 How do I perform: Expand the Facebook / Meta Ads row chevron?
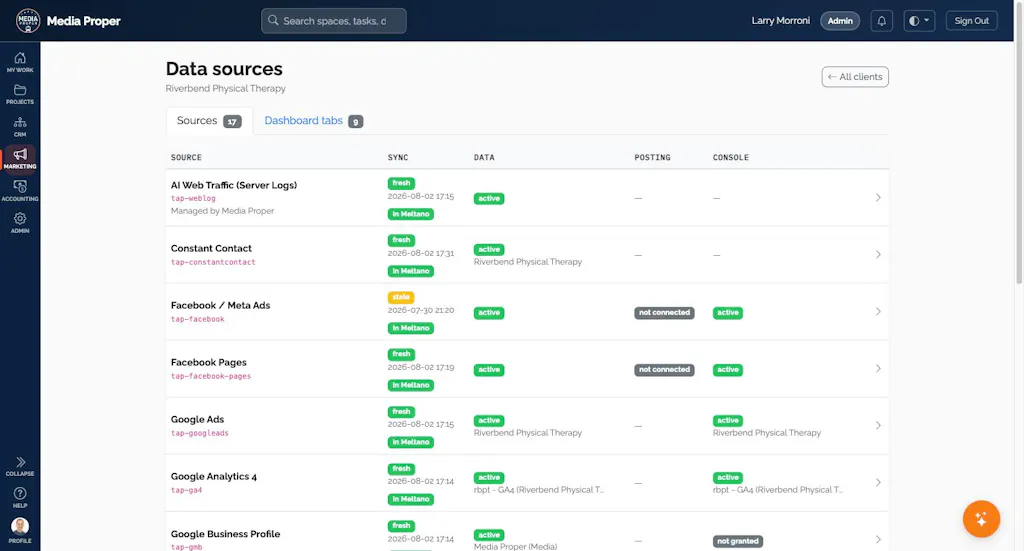(878, 311)
